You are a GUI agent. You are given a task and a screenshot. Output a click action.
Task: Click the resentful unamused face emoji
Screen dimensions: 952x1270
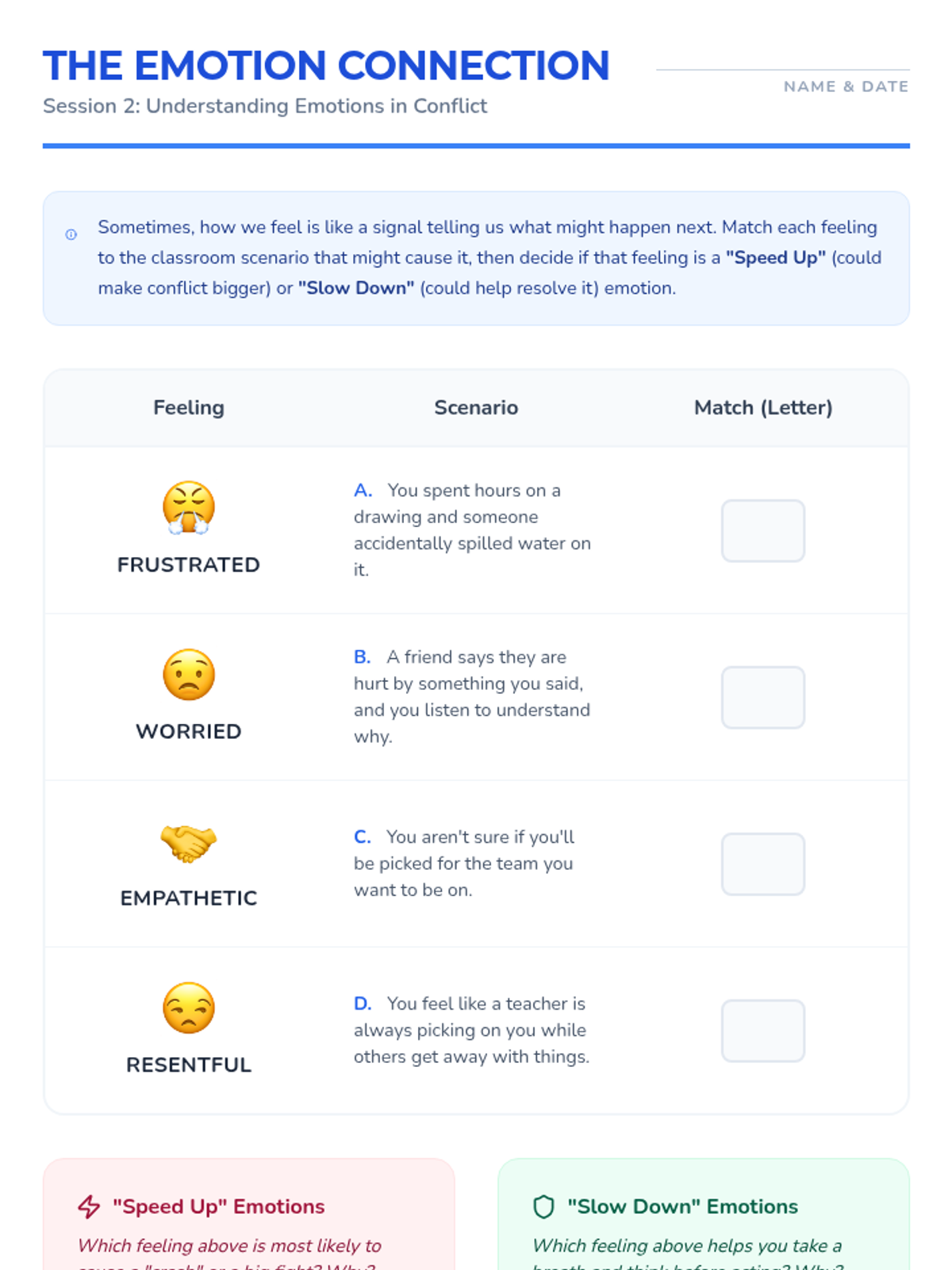[x=189, y=1008]
